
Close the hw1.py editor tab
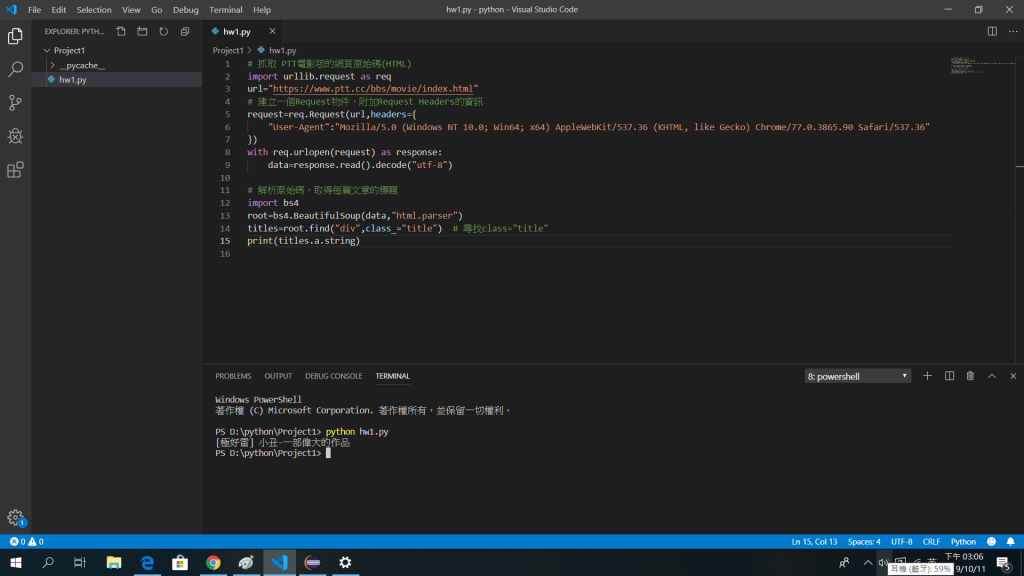pos(272,31)
